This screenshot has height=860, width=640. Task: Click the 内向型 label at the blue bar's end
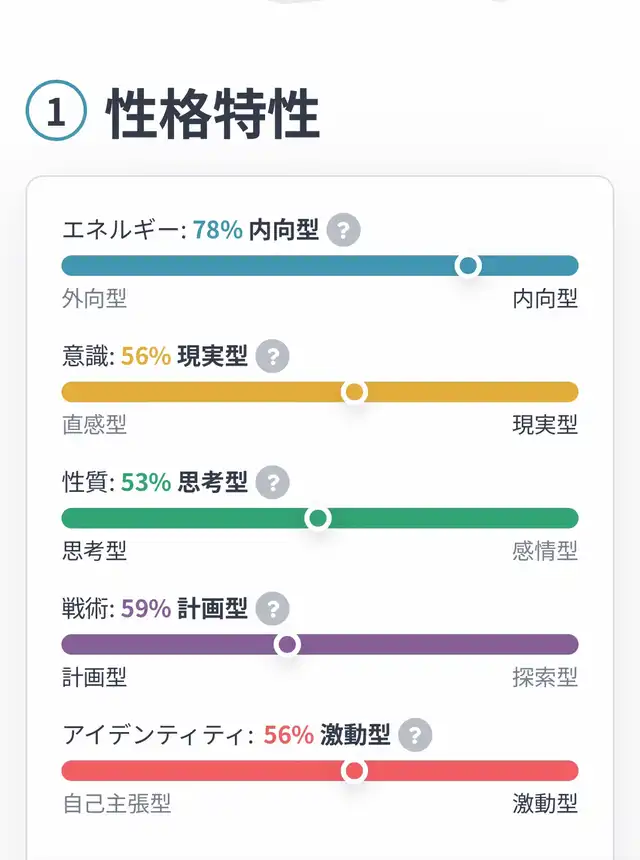click(545, 298)
